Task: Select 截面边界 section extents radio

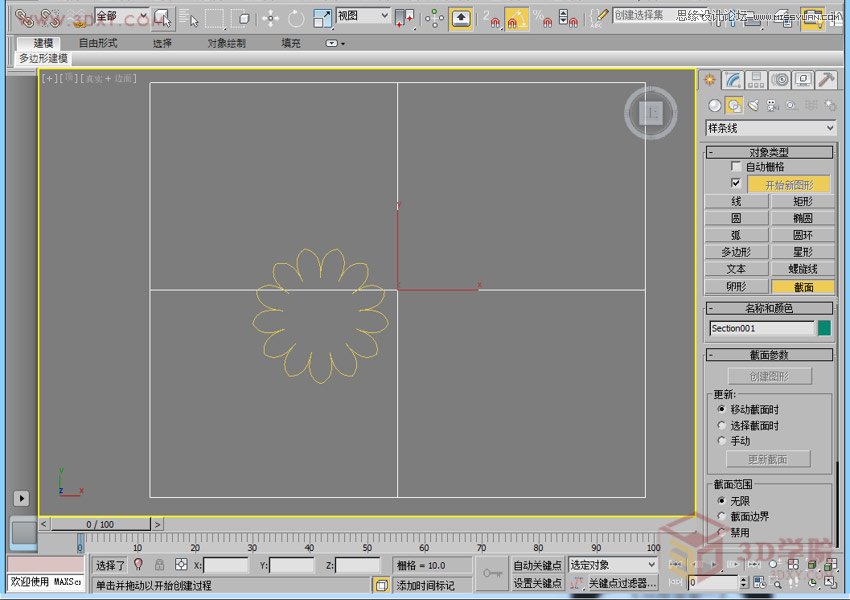Action: (721, 516)
